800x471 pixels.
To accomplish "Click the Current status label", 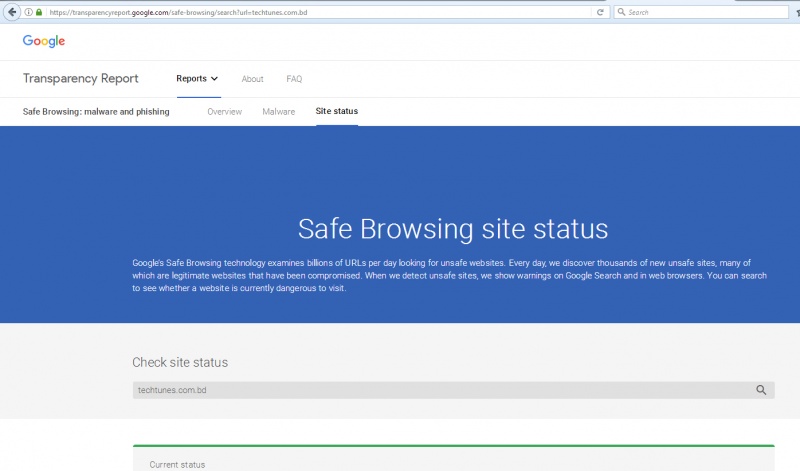I will (177, 465).
